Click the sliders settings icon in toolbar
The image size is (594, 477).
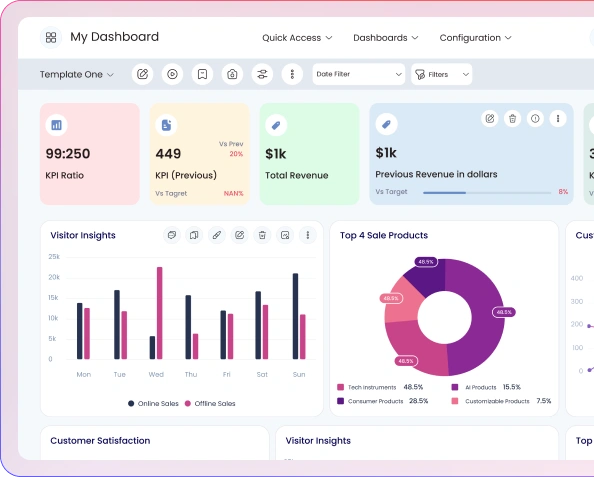[262, 74]
